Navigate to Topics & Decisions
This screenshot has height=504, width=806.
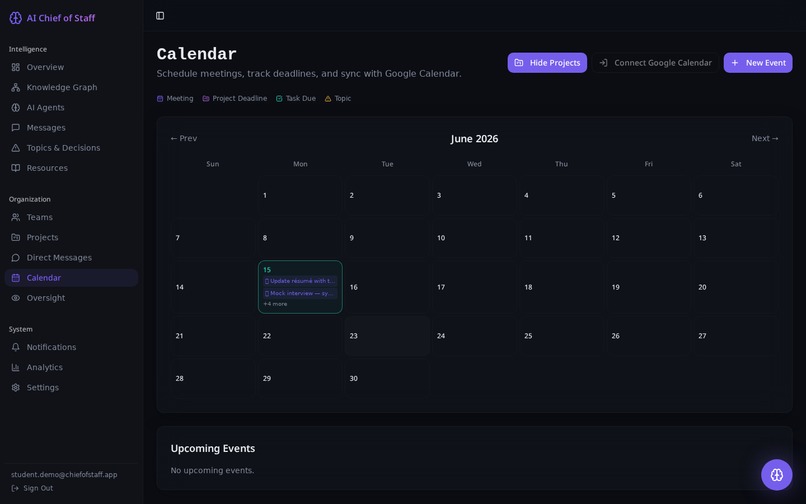[71, 148]
